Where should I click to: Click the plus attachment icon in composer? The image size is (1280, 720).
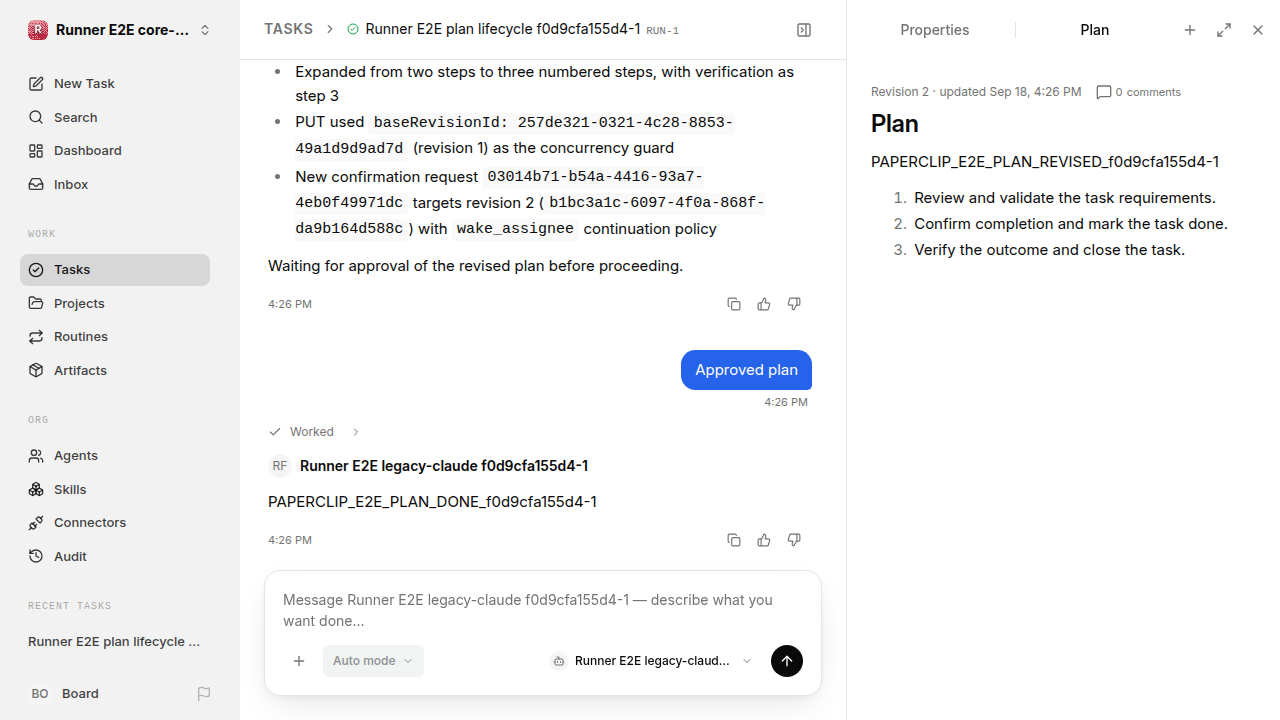[299, 661]
